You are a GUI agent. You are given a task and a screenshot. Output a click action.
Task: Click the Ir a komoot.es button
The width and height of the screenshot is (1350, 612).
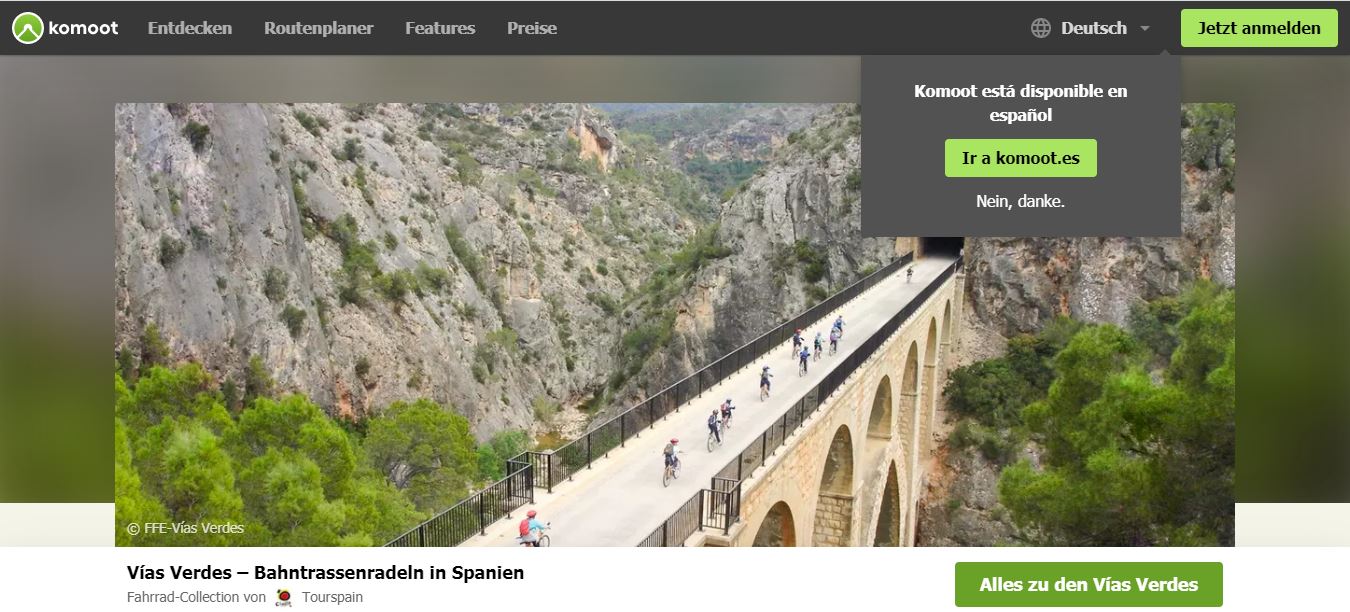(x=1021, y=158)
